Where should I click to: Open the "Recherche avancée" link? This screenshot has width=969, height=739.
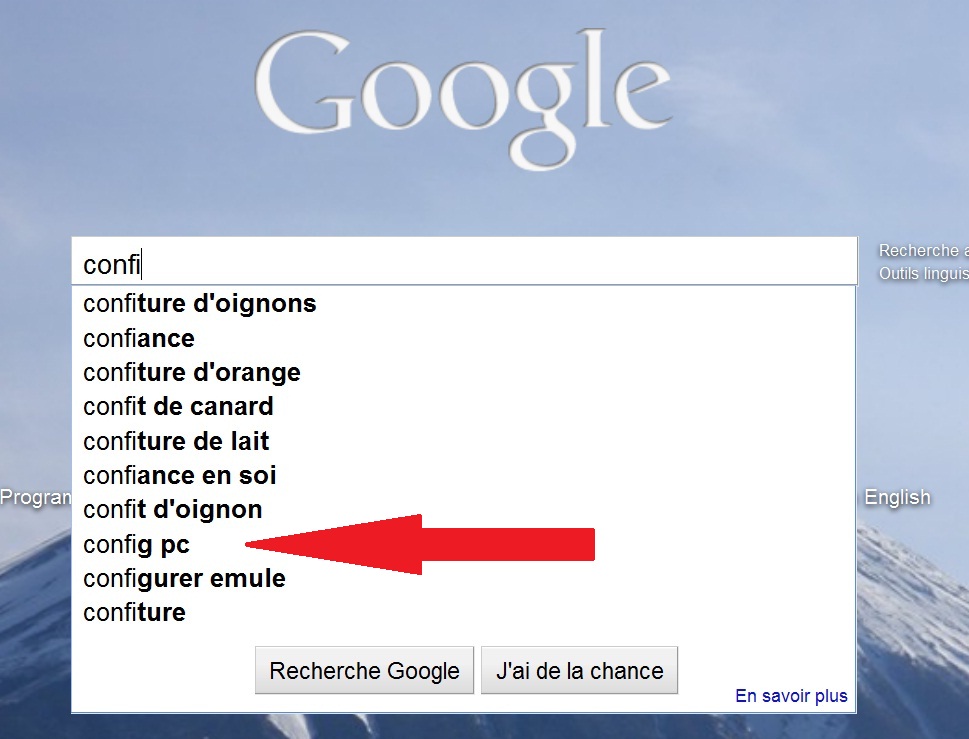tap(923, 251)
